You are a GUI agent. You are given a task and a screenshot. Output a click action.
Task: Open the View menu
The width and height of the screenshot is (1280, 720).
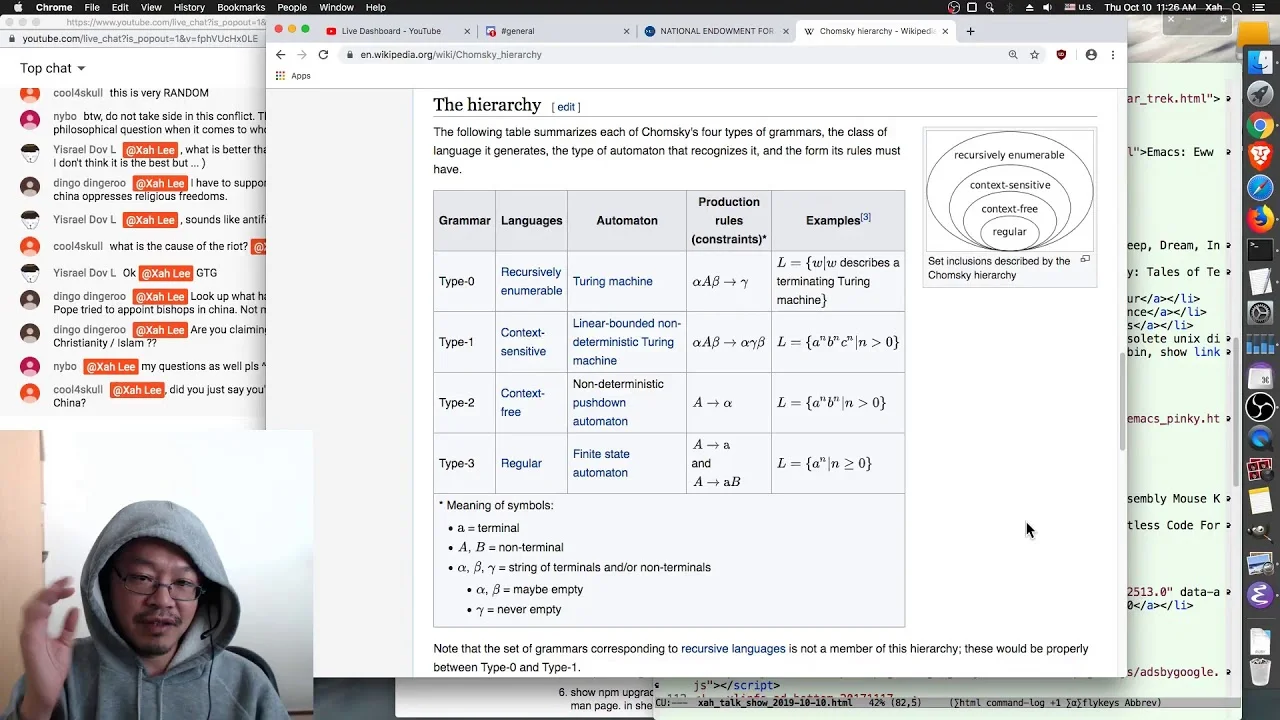151,7
